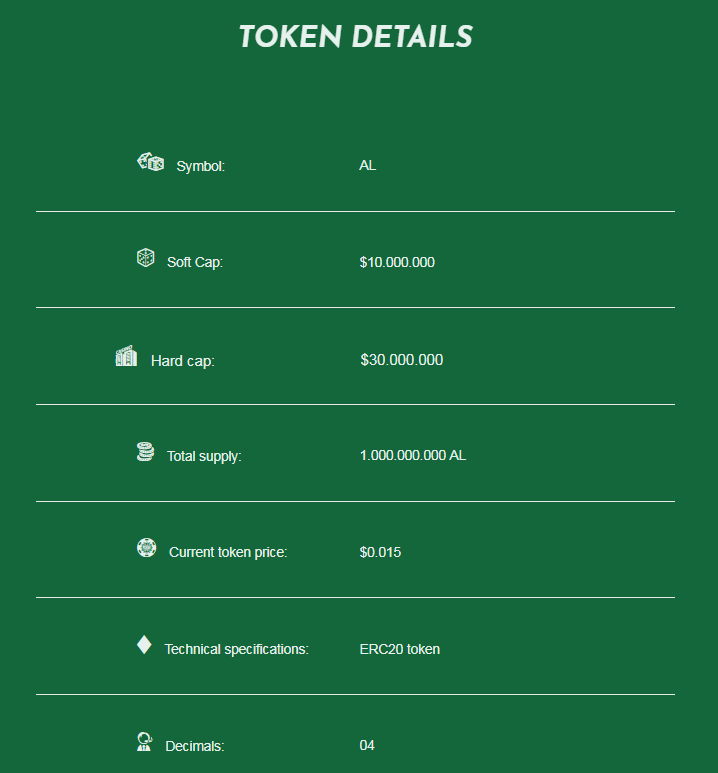Click the single die icon beside Soft Cap
This screenshot has height=773, width=718.
(x=146, y=258)
